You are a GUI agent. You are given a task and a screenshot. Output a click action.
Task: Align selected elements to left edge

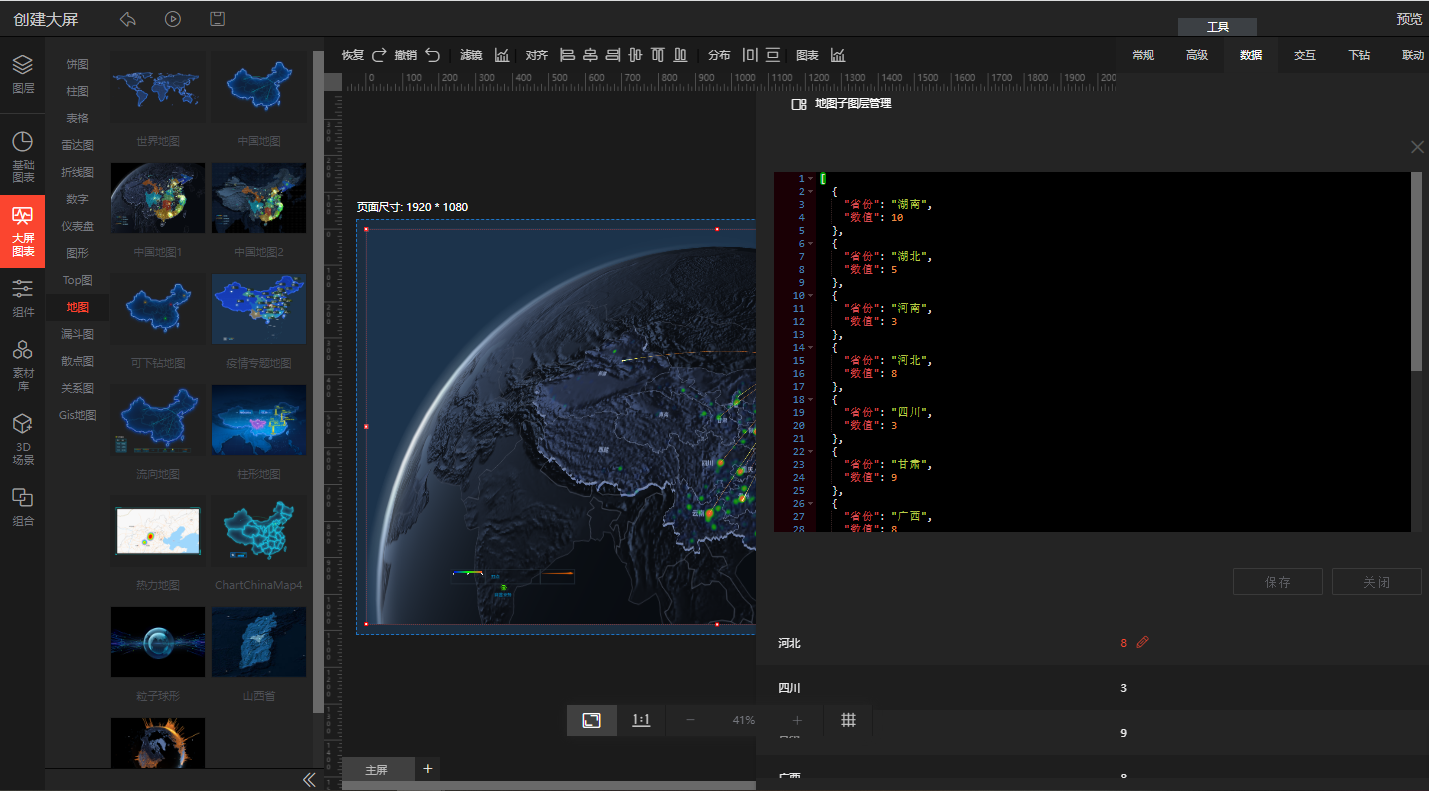coord(567,55)
